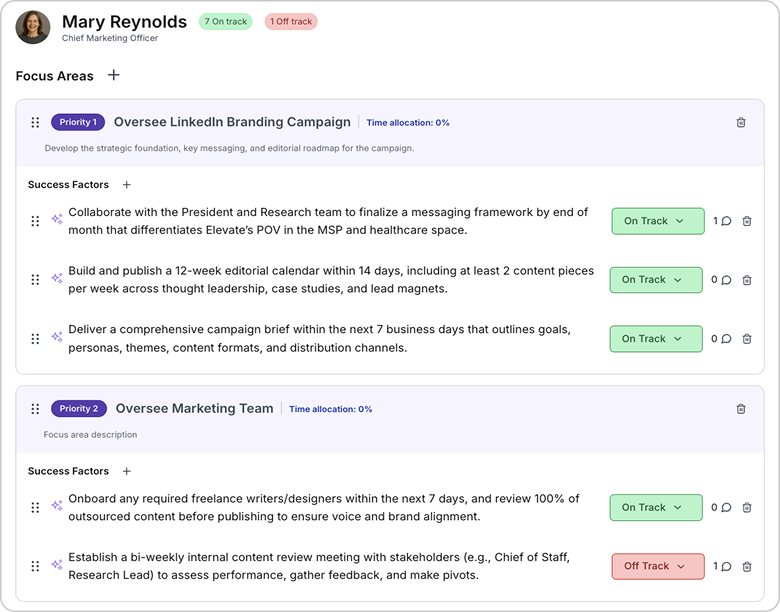
Task: Add a success factor under Priority 1
Action: pyautogui.click(x=126, y=185)
